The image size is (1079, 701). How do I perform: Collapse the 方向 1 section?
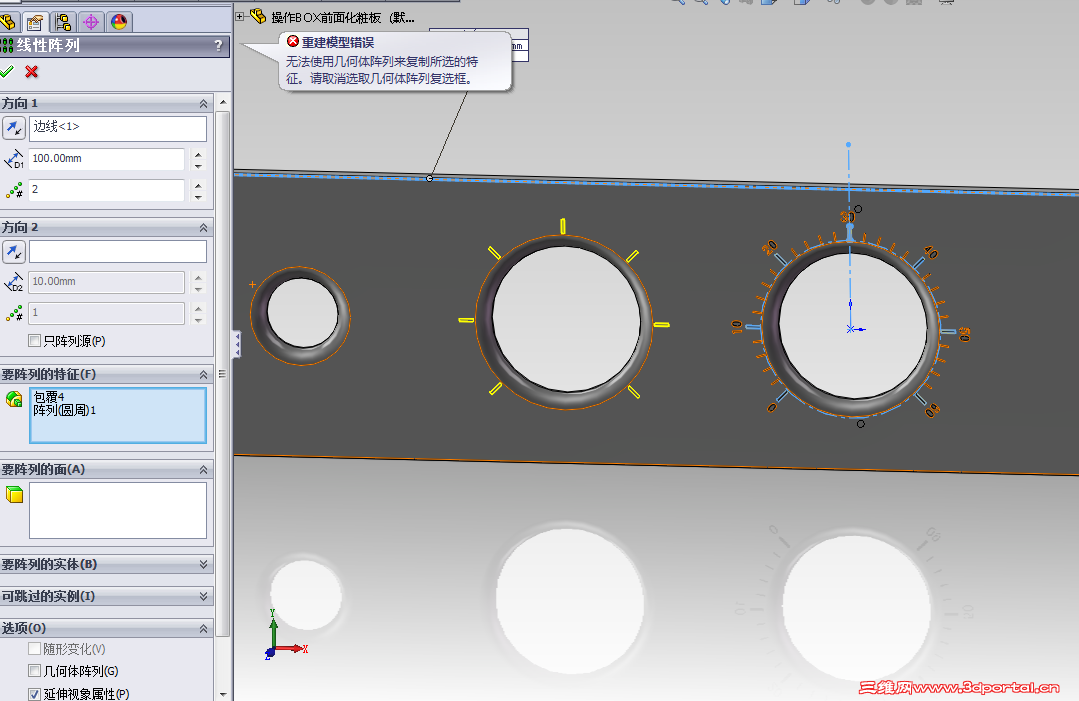point(204,104)
